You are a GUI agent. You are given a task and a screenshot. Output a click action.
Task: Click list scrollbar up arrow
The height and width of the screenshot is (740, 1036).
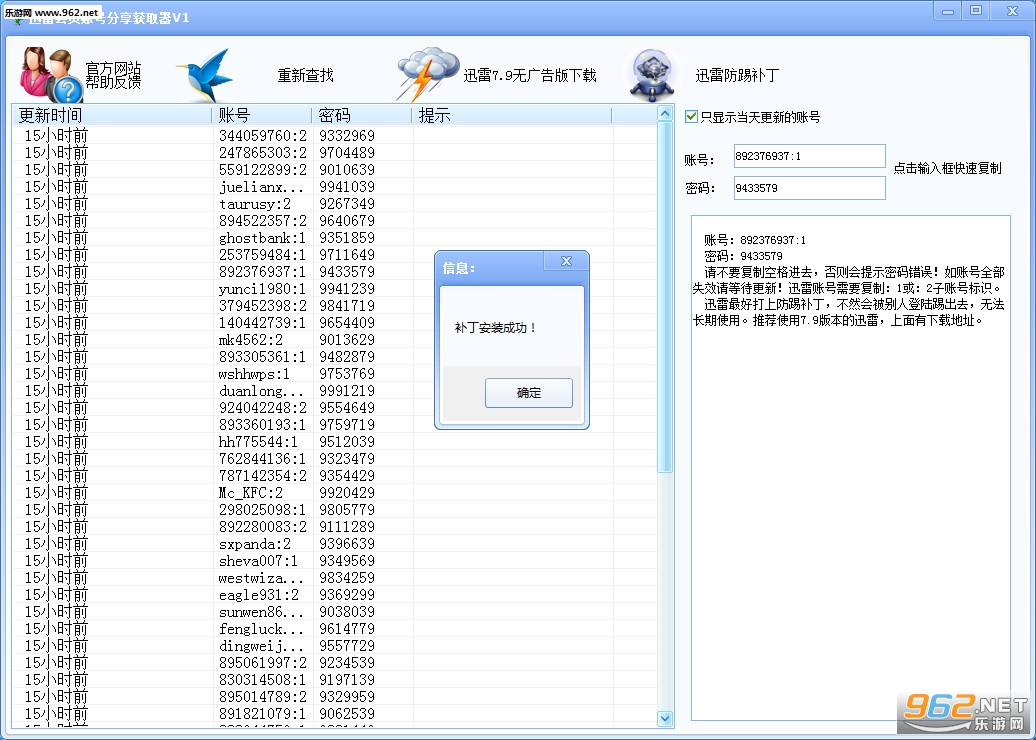click(x=665, y=114)
